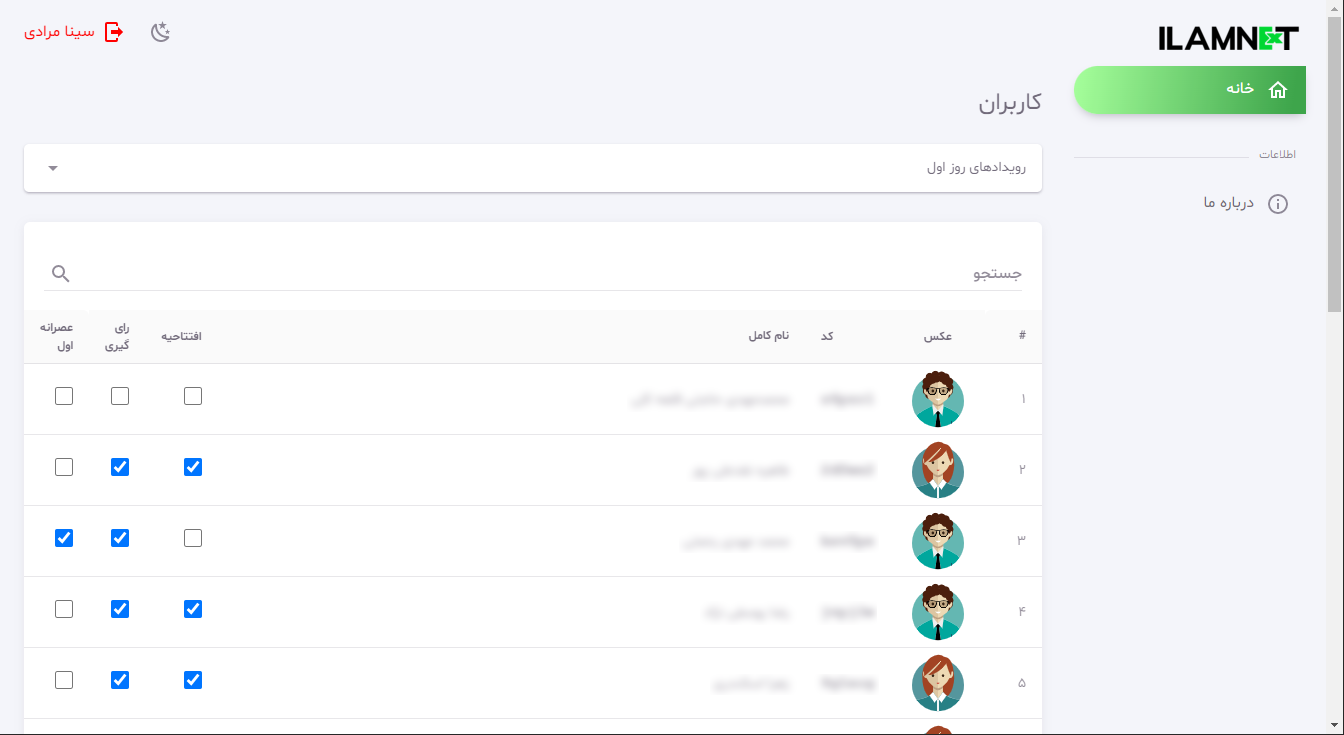Open درباره ما via the info icon
The width and height of the screenshot is (1344, 735).
[1277, 203]
